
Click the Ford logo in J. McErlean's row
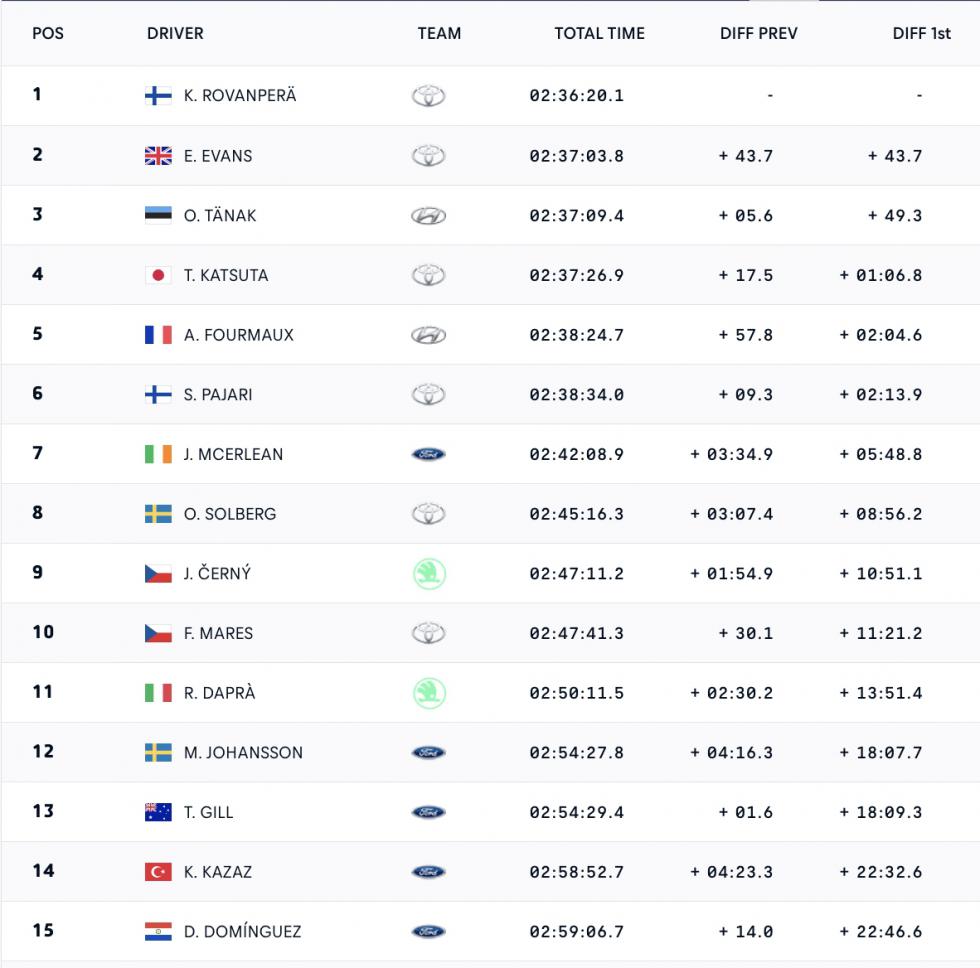pos(429,454)
